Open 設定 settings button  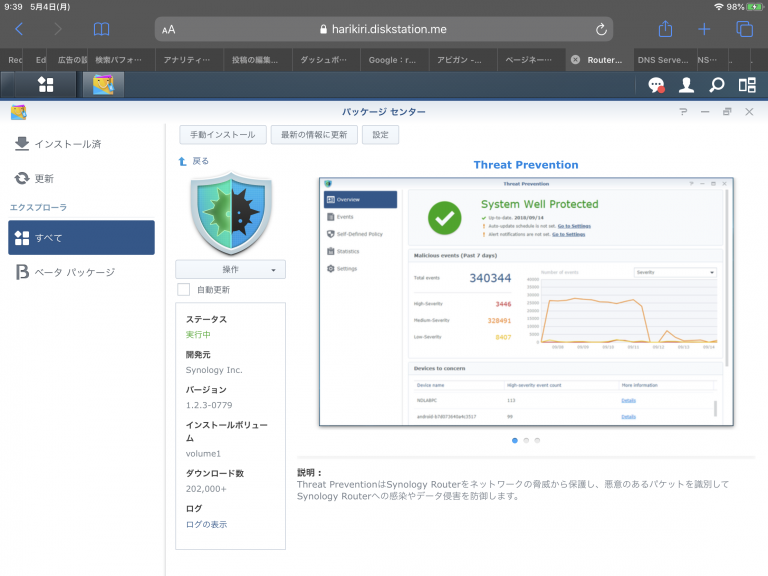380,135
